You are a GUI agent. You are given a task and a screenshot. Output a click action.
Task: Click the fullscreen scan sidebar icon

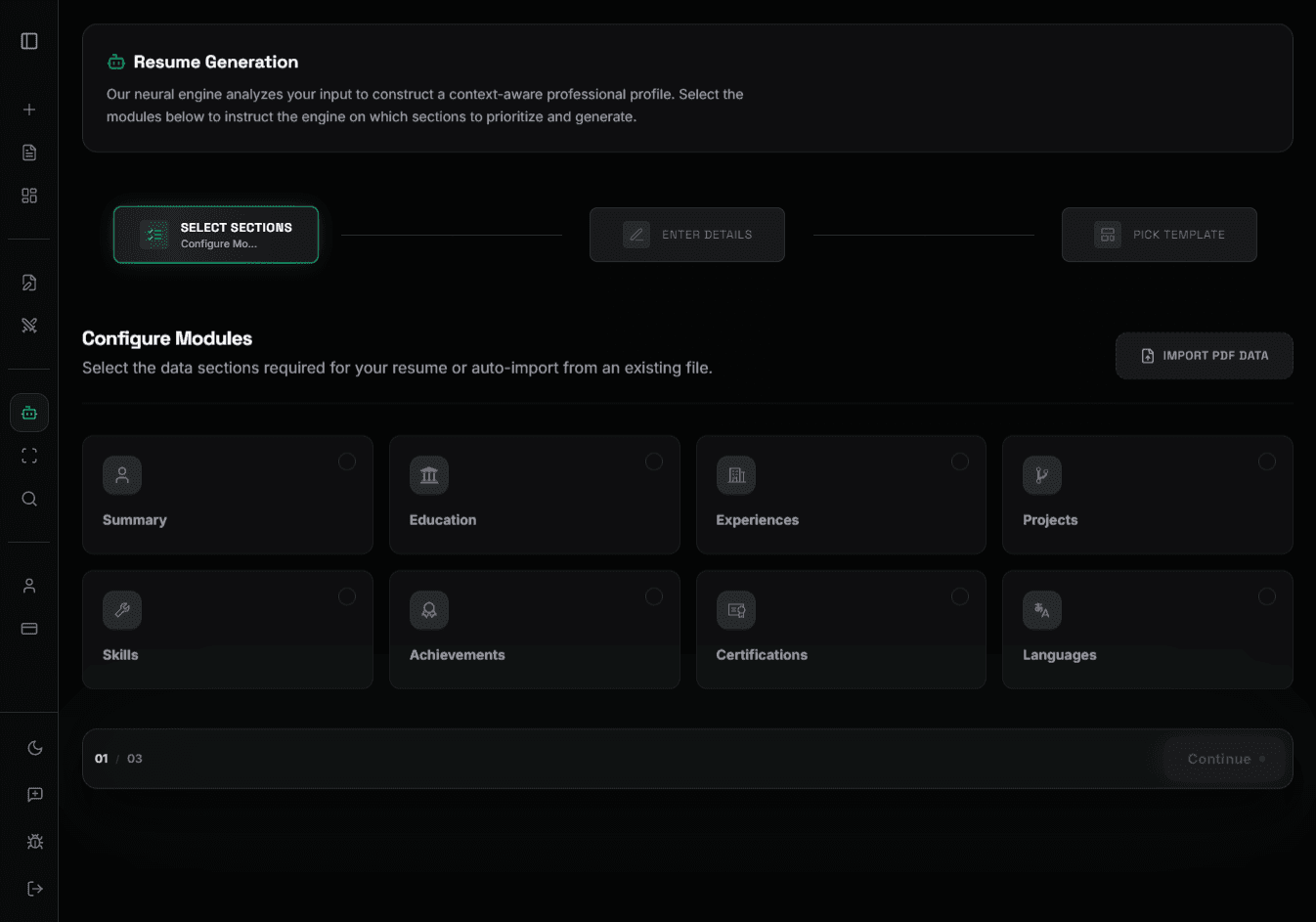click(x=28, y=455)
